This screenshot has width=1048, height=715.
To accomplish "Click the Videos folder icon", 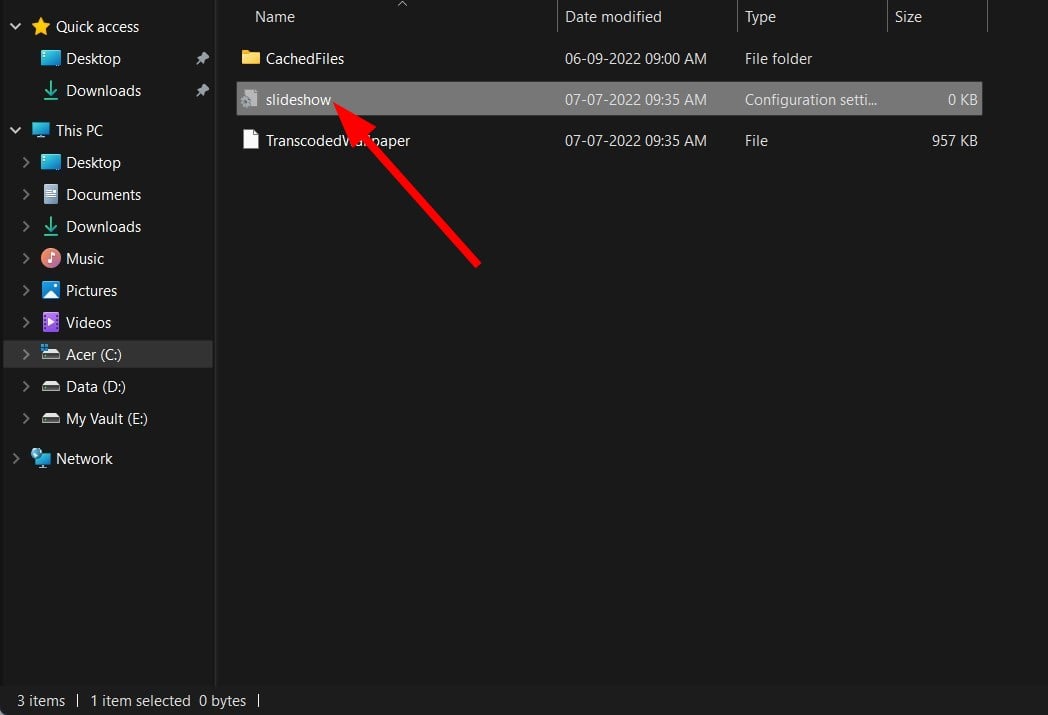I will pyautogui.click(x=51, y=322).
